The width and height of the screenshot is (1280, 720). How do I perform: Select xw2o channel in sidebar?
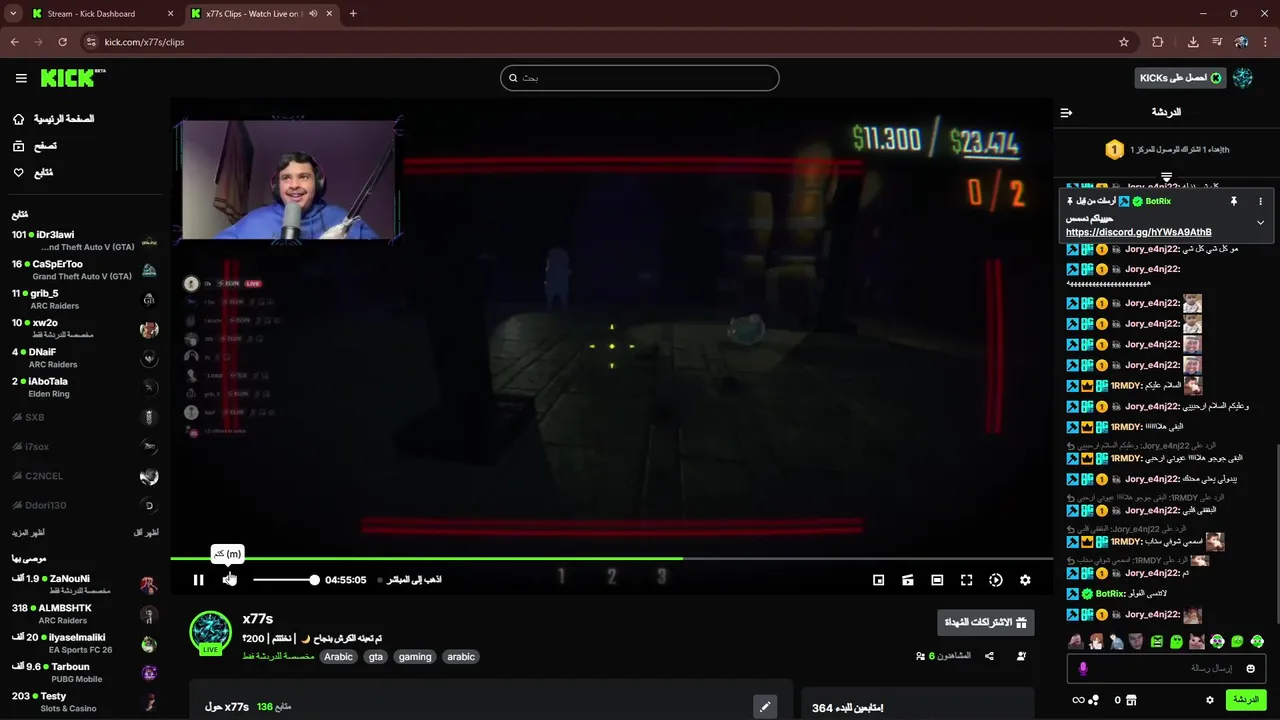[85, 329]
